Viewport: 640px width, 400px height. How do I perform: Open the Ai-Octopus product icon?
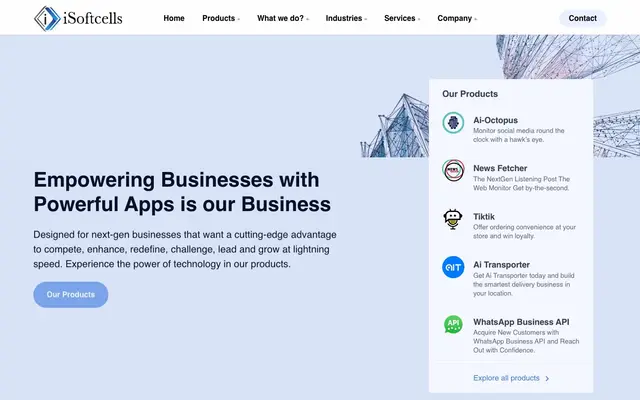tap(453, 122)
